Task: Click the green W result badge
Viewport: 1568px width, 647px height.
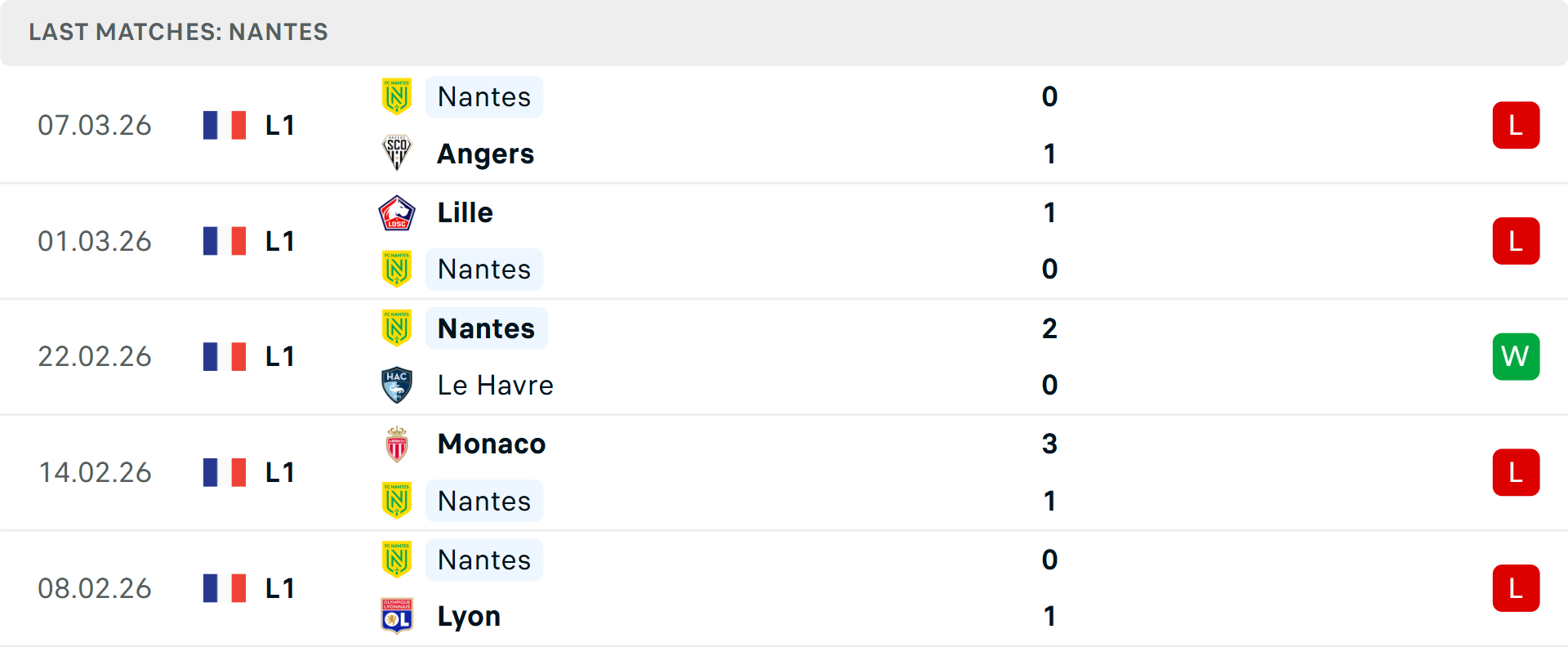Action: pos(1516,356)
